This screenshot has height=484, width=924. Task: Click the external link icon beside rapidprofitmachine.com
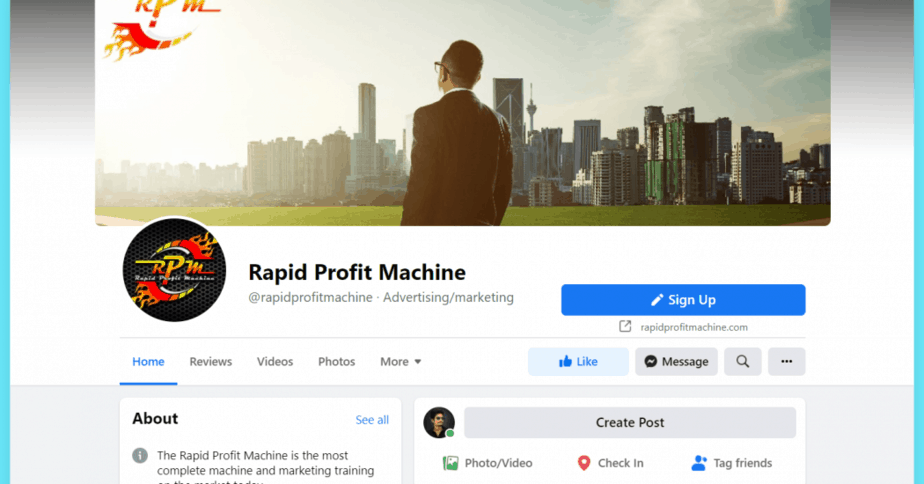625,327
